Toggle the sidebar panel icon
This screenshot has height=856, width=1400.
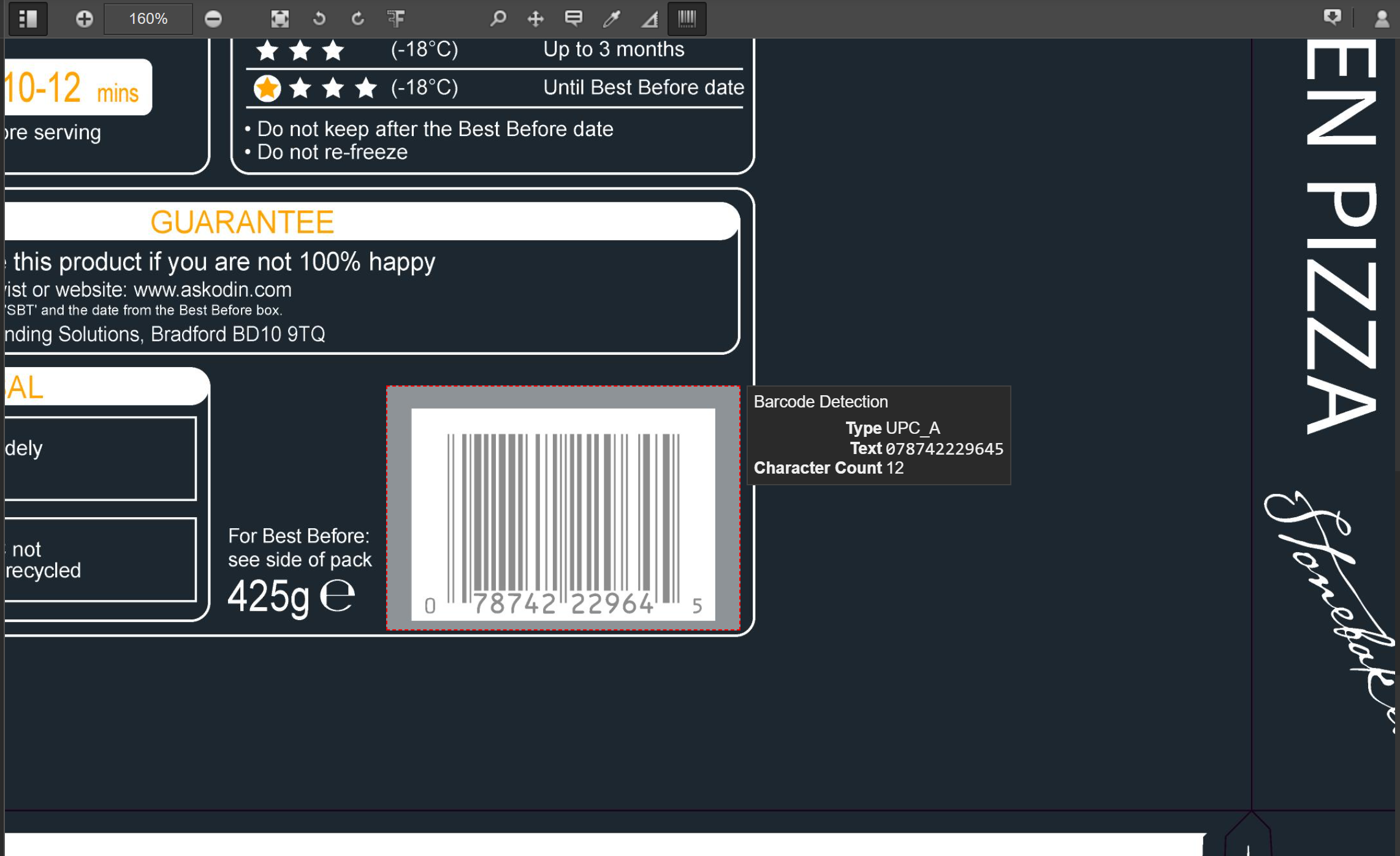click(28, 19)
